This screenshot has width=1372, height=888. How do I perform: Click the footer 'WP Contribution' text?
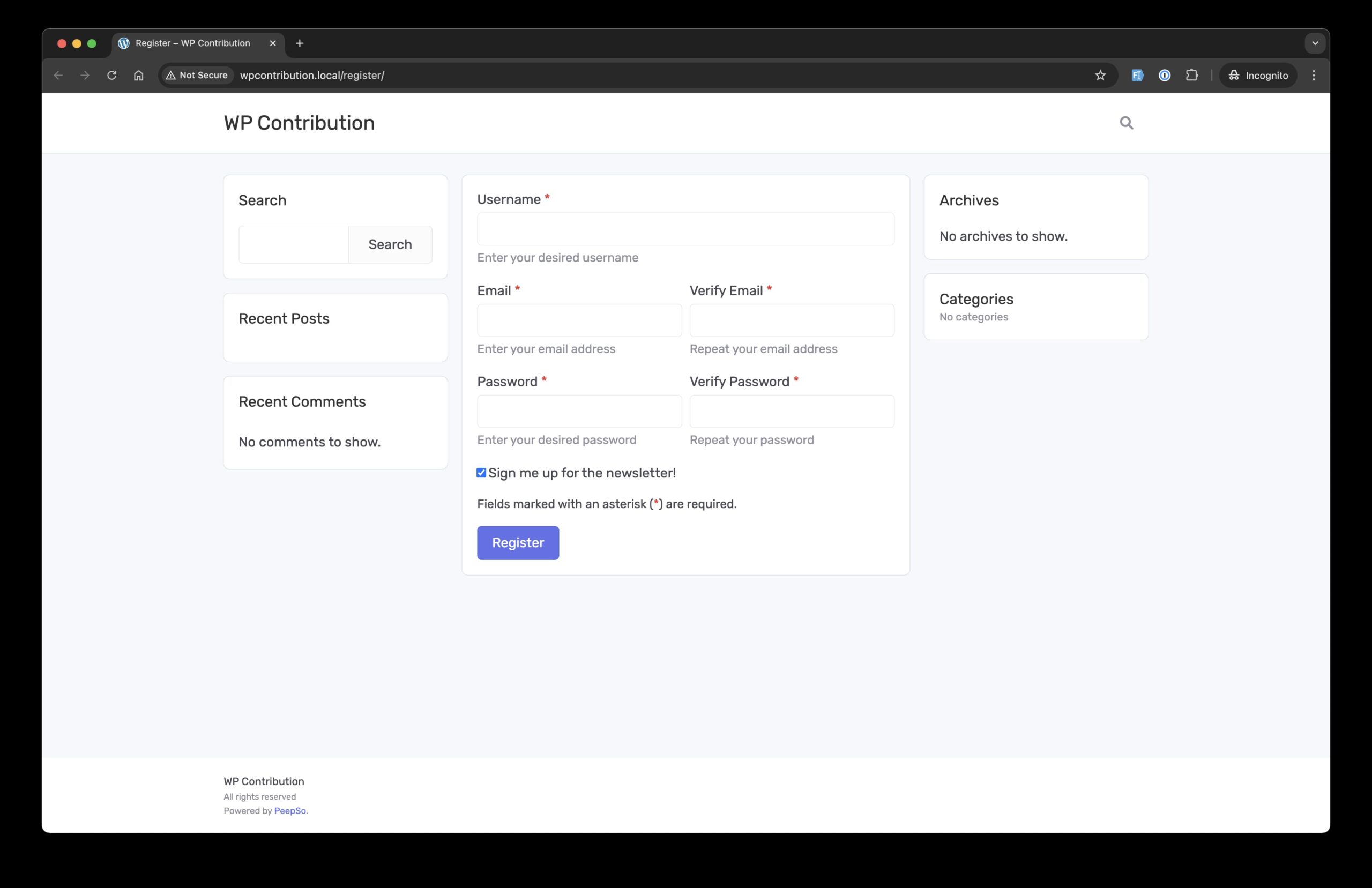(x=264, y=781)
